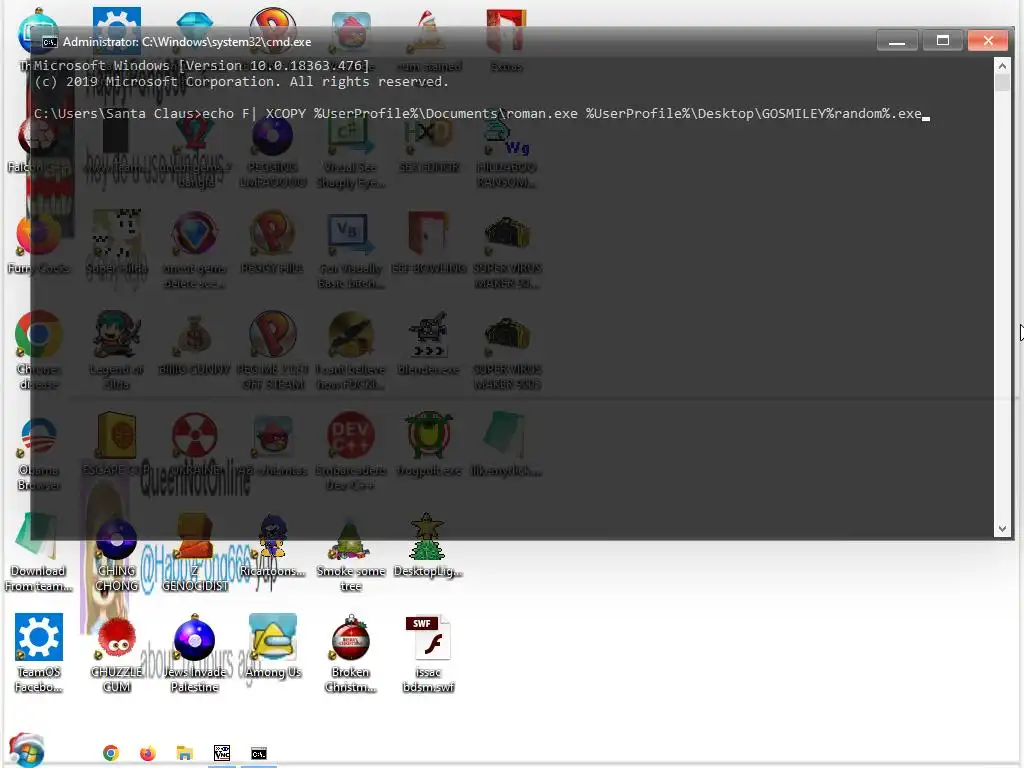The image size is (1024, 768).
Task: Select the Among Us desktop icon
Action: pyautogui.click(x=273, y=647)
